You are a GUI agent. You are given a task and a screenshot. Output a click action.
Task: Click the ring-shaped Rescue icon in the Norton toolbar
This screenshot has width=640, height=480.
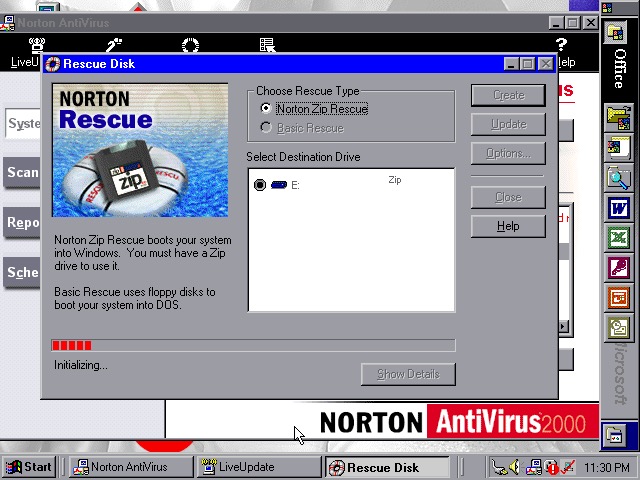[x=190, y=45]
